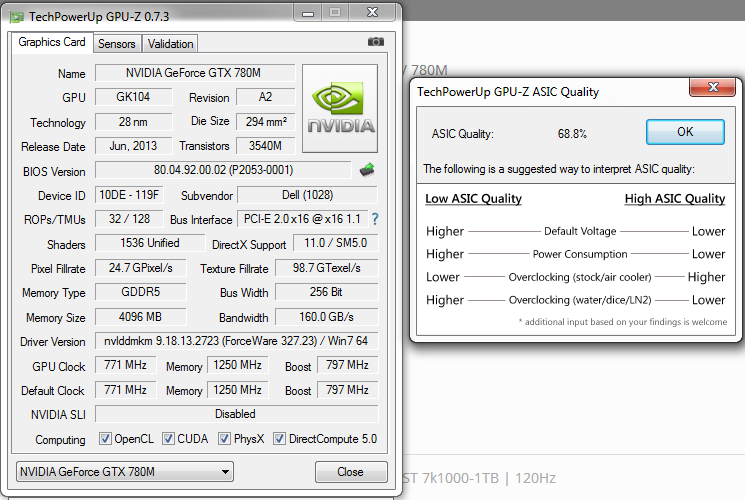Screen dimensions: 745x500
Task: Click the Bus Interface field PCI-E 2.0
Action: [302, 219]
